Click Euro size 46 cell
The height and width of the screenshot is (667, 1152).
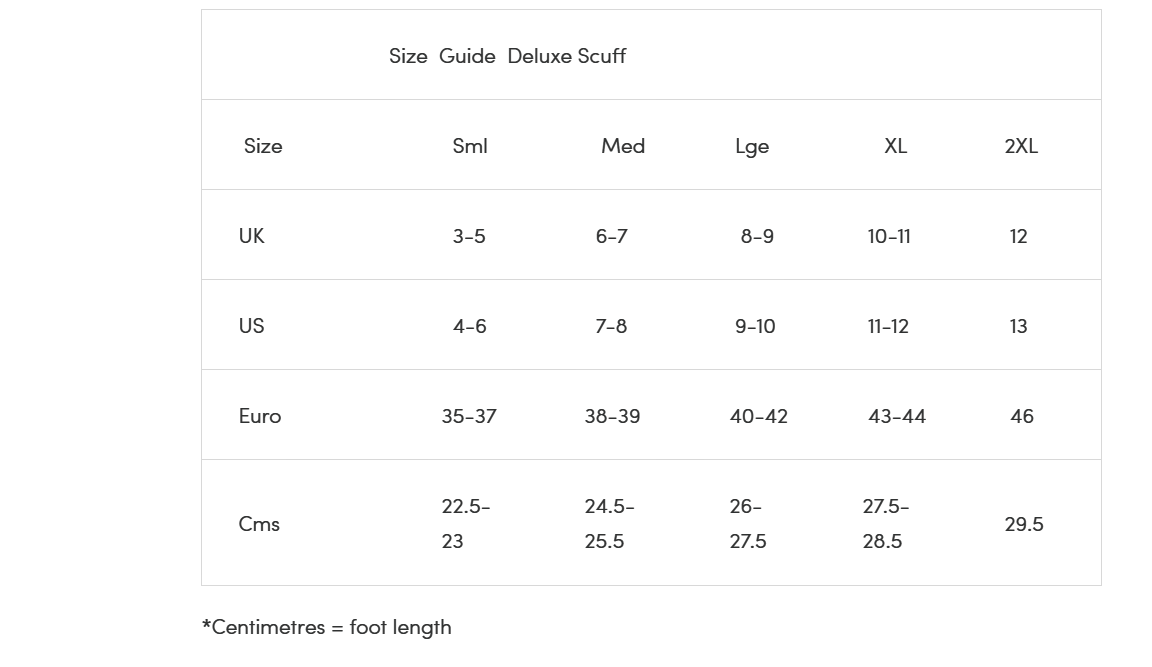coord(1022,416)
